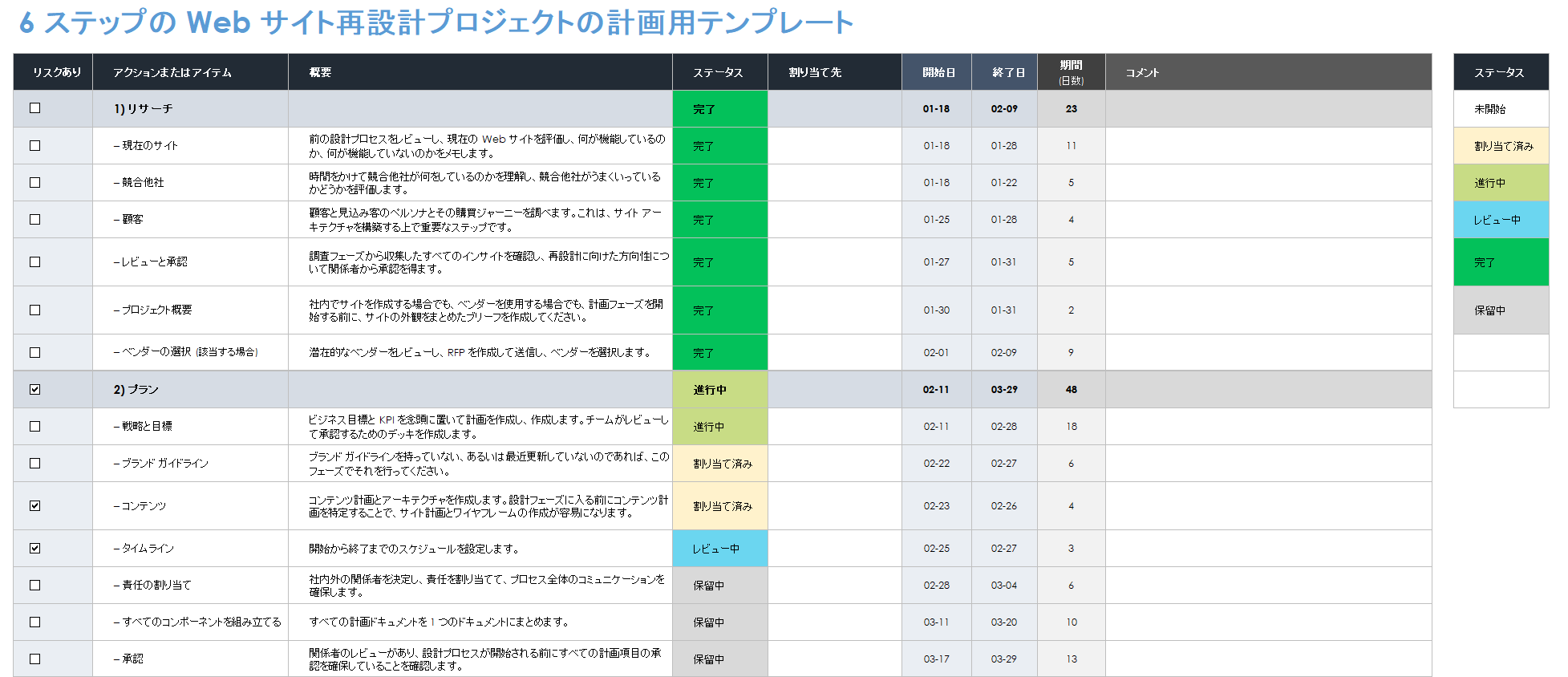The height and width of the screenshot is (677, 1568).
Task: Select duration 48 in 2) プラン row
Action: (x=1072, y=390)
